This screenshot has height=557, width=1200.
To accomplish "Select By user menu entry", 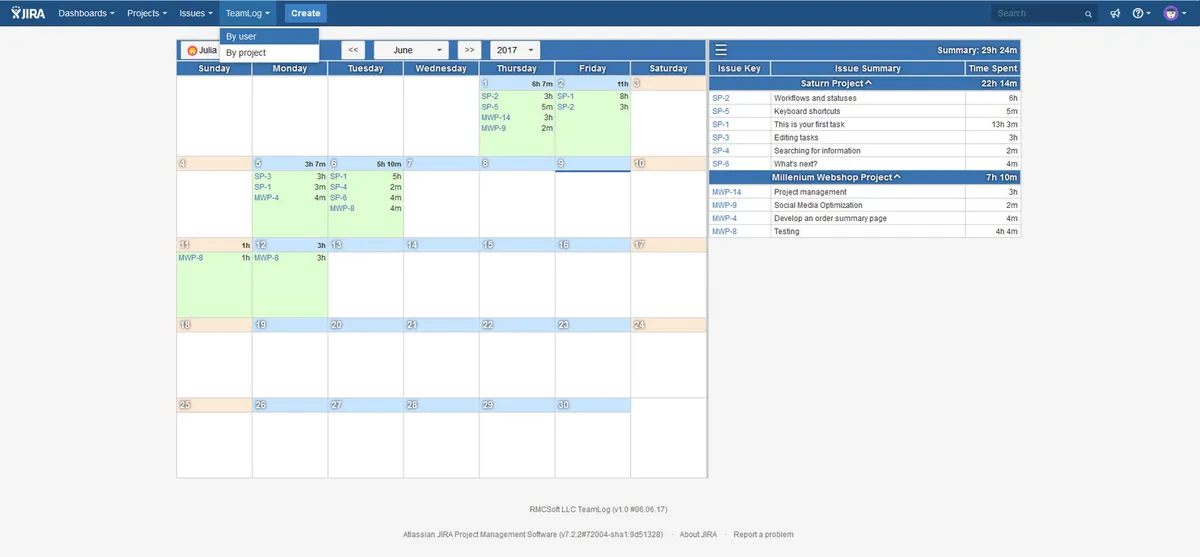I will 269,37.
